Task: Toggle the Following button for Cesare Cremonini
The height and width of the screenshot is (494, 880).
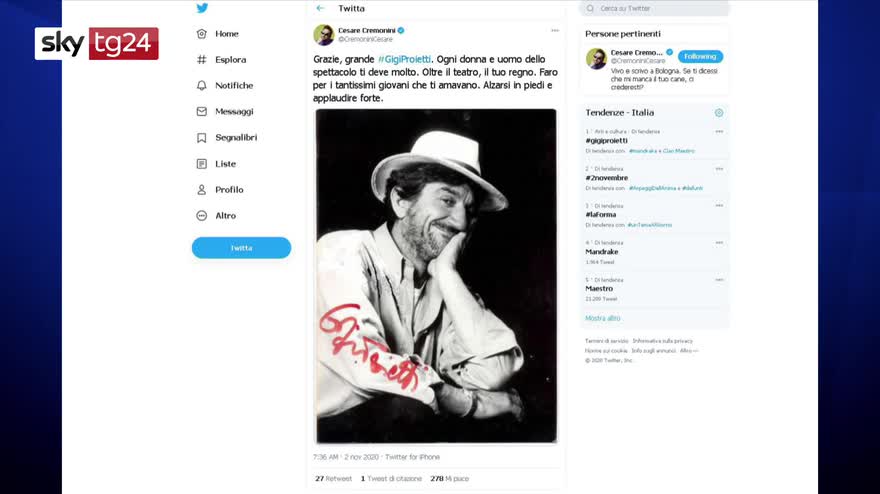Action: 700,57
